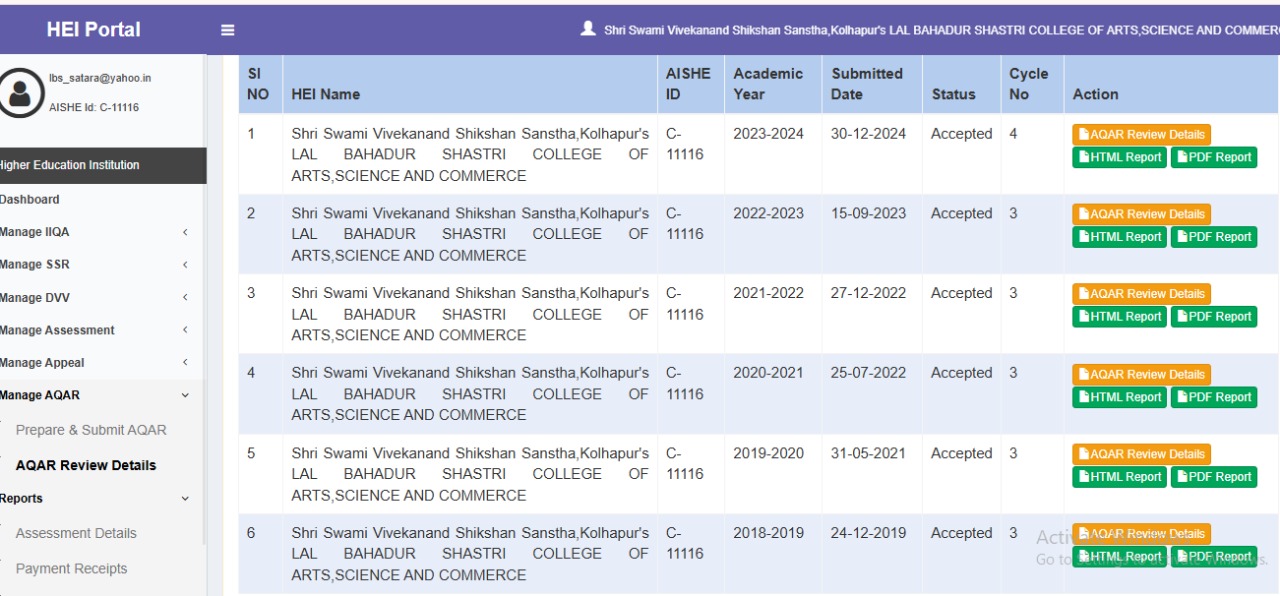This screenshot has width=1280, height=596.
Task: Open HTML Report for 2021-2022
Action: pos(1119,316)
